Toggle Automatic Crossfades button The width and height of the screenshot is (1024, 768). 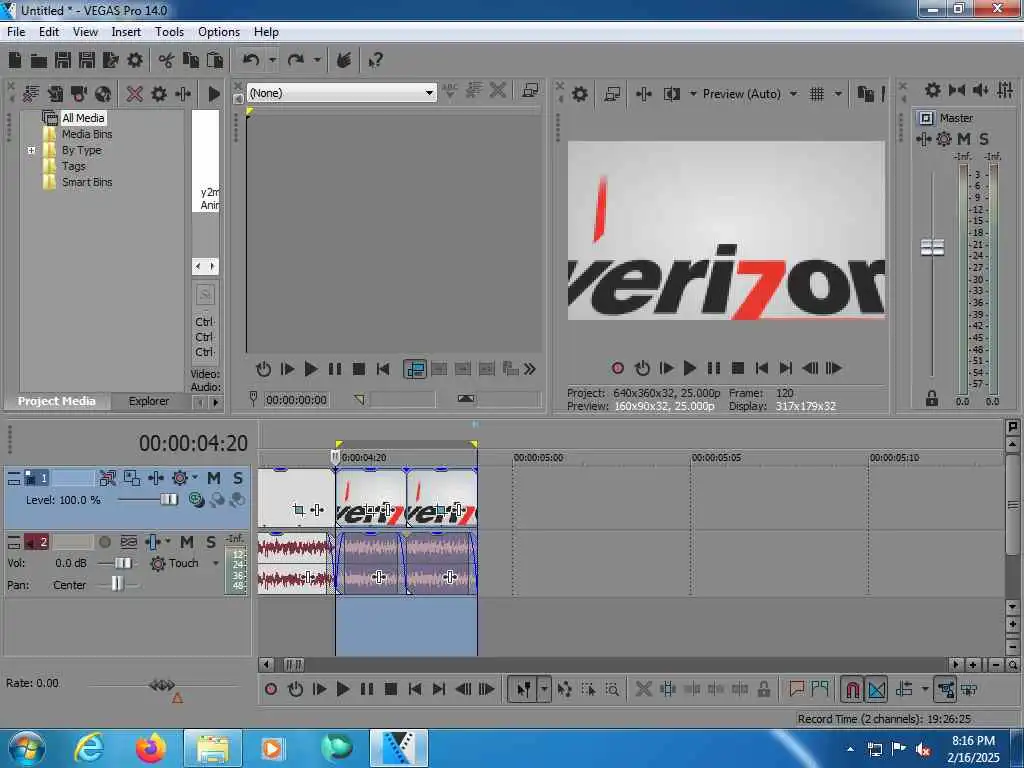[876, 690]
